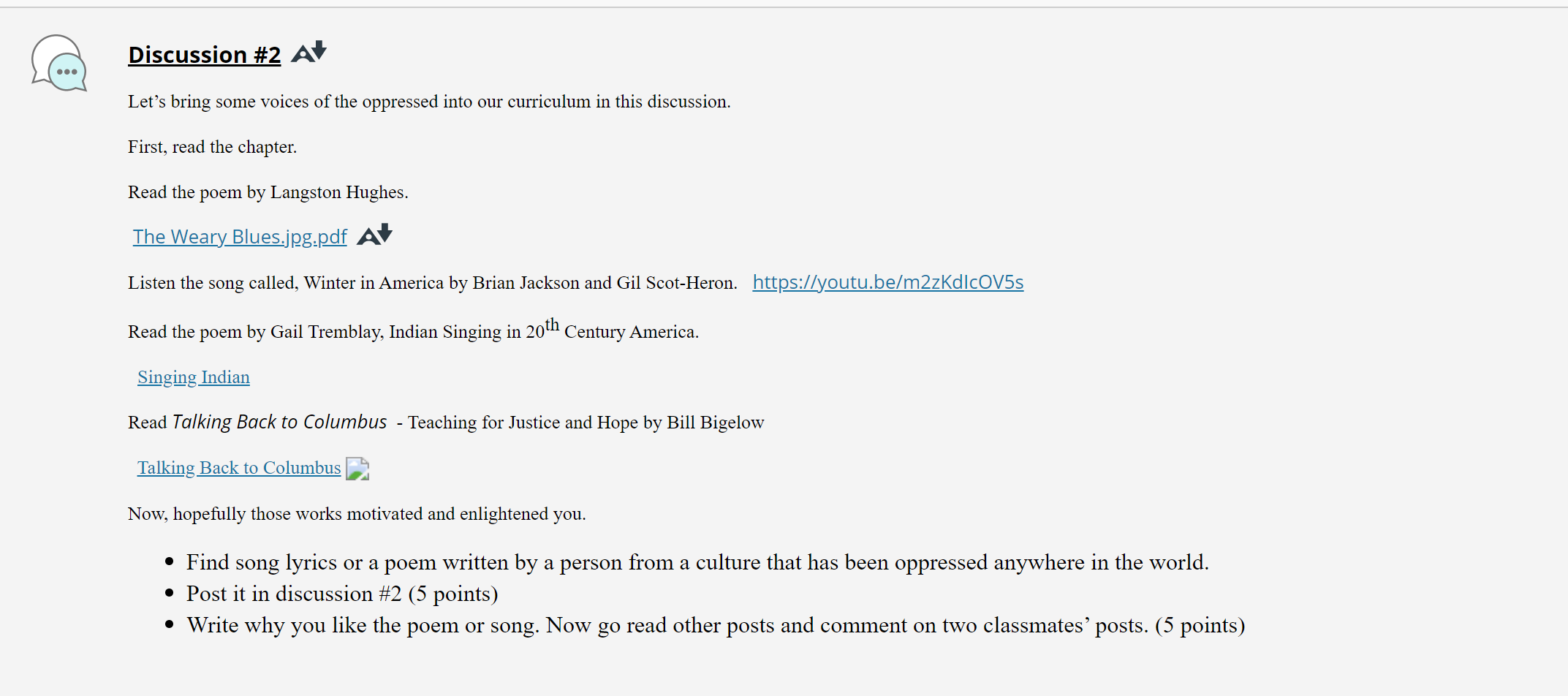The image size is (1568, 696).
Task: Open alternative formats icon beside Discussion #2
Action: [x=309, y=53]
